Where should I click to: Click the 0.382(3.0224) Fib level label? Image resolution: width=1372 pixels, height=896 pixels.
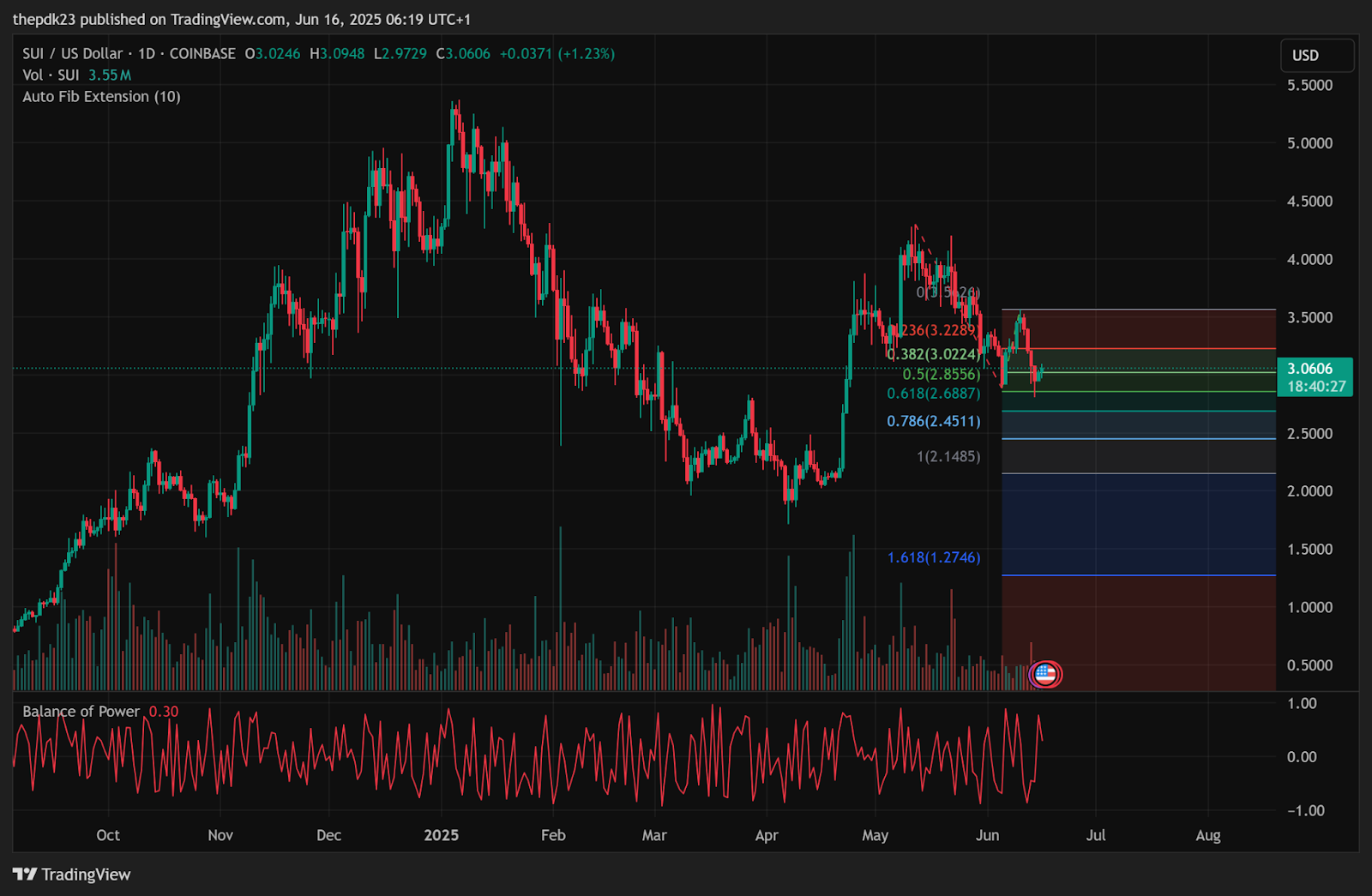(934, 354)
